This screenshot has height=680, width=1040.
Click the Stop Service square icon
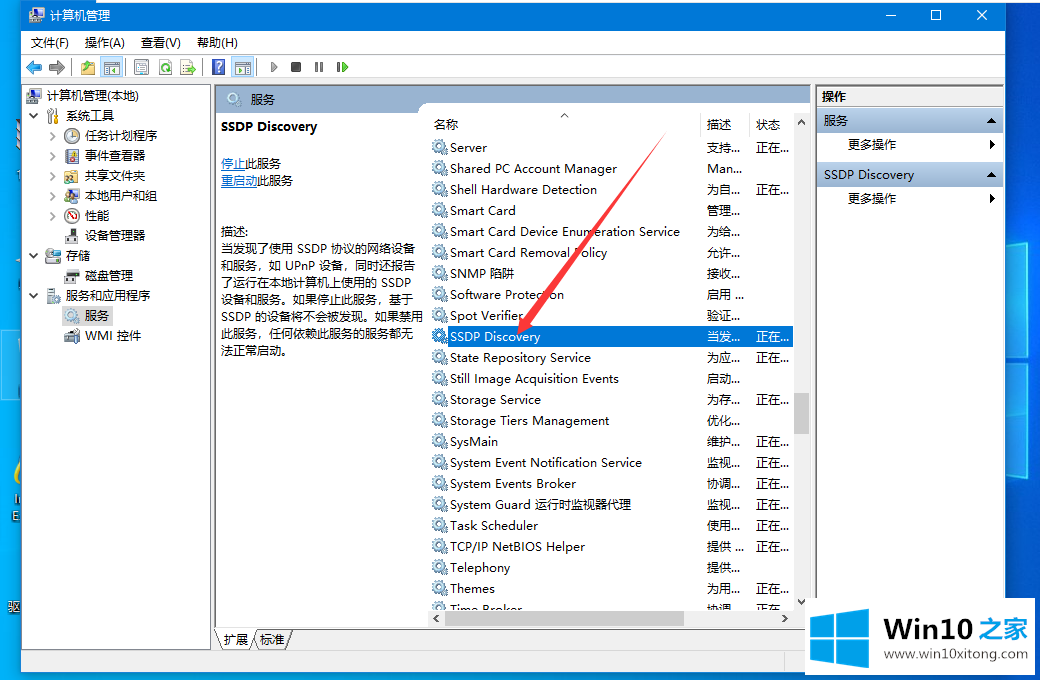click(296, 67)
